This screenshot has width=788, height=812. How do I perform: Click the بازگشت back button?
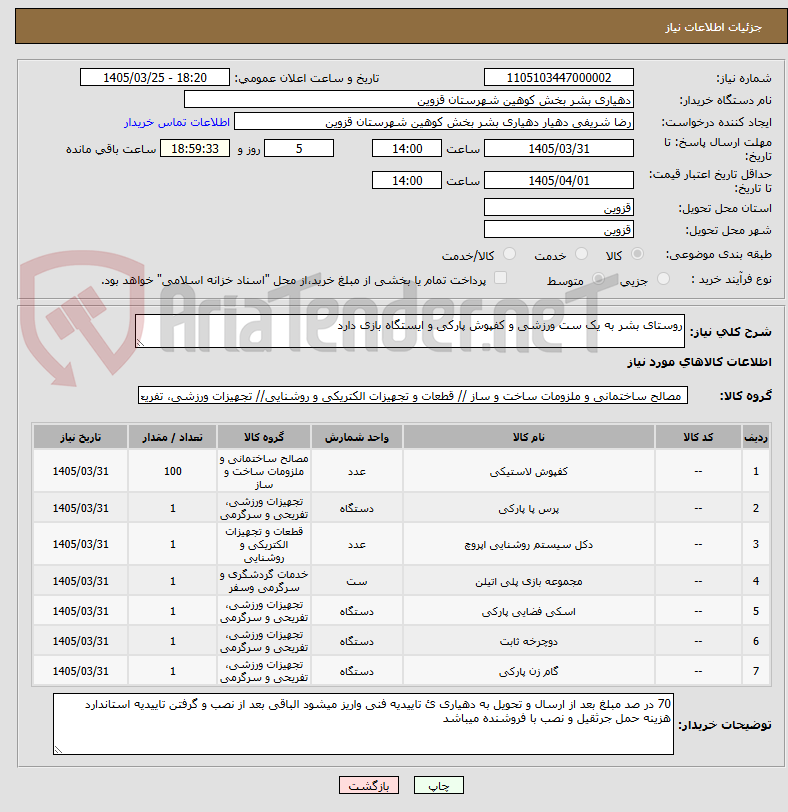tap(369, 785)
